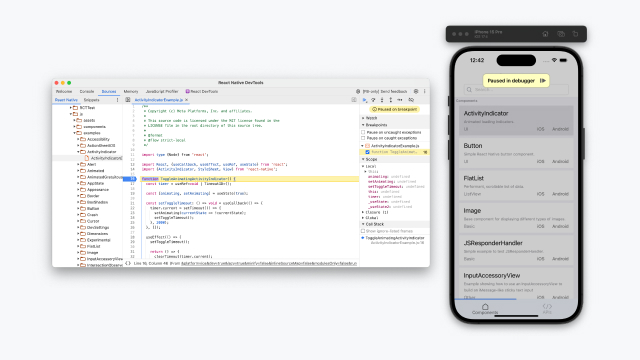Image resolution: width=640 pixels, height=360 pixels.
Task: Open the Memory tab
Action: tap(131, 91)
